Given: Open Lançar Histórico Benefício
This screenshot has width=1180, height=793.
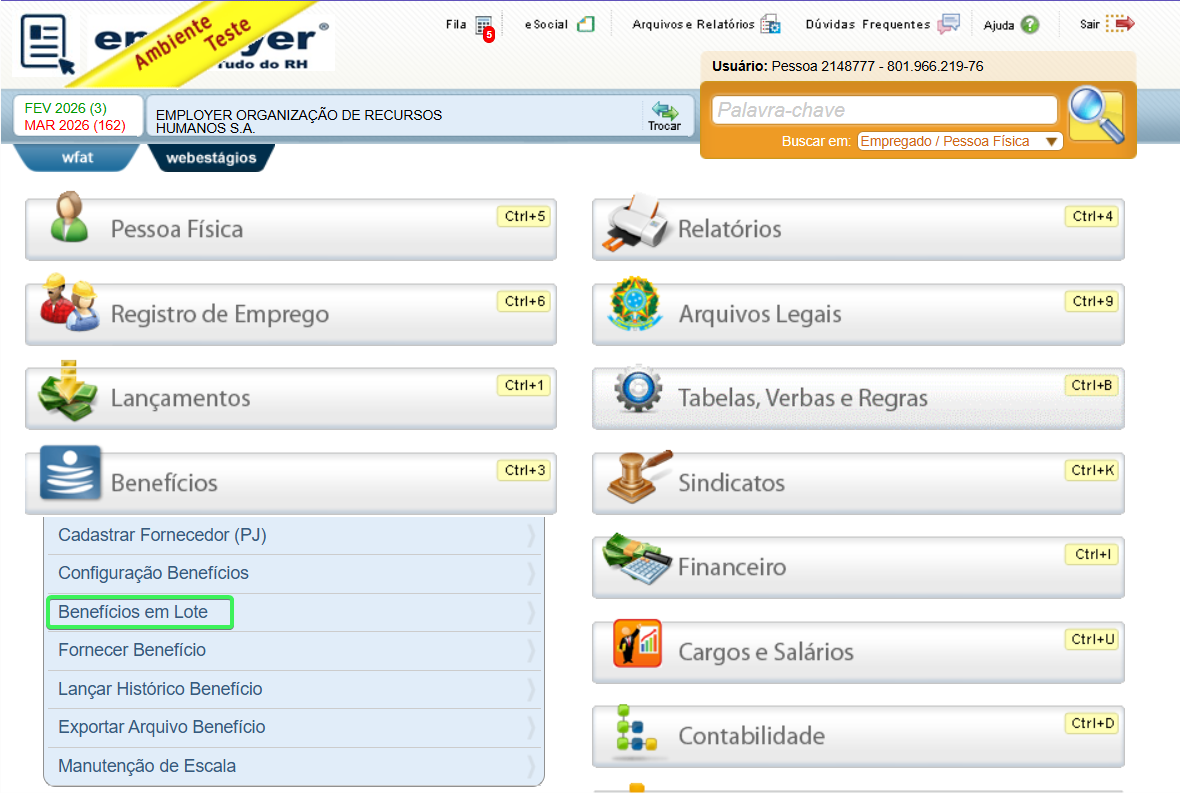Looking at the screenshot, I should coord(294,689).
